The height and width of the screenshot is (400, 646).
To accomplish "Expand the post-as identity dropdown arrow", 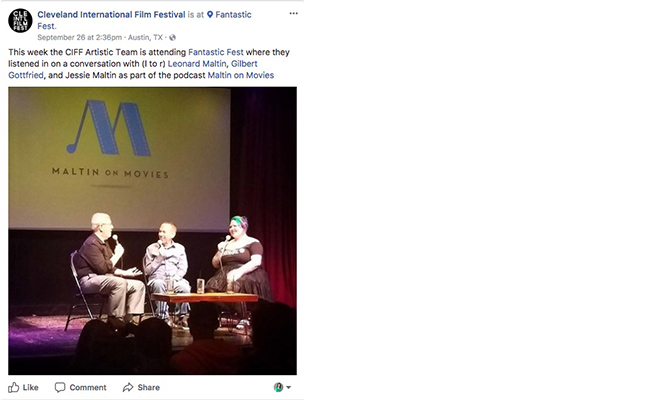I will click(x=288, y=387).
